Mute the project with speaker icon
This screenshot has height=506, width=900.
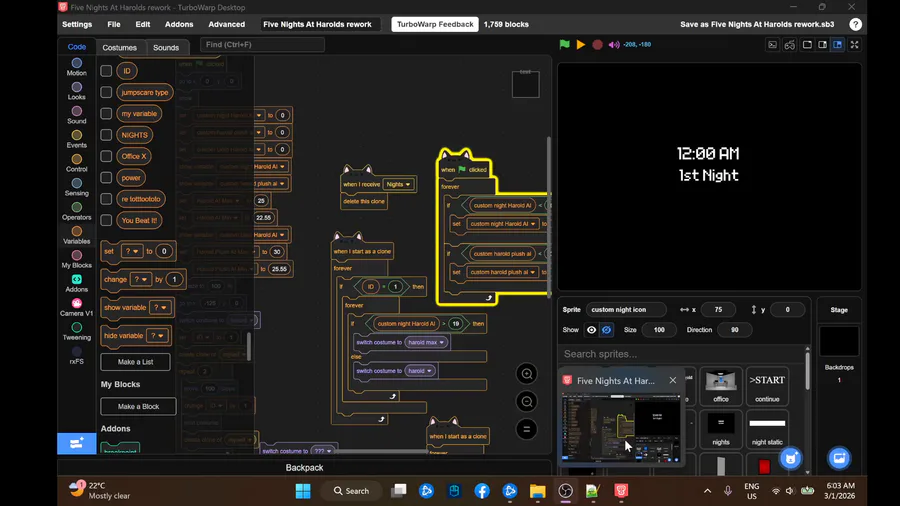tap(614, 44)
